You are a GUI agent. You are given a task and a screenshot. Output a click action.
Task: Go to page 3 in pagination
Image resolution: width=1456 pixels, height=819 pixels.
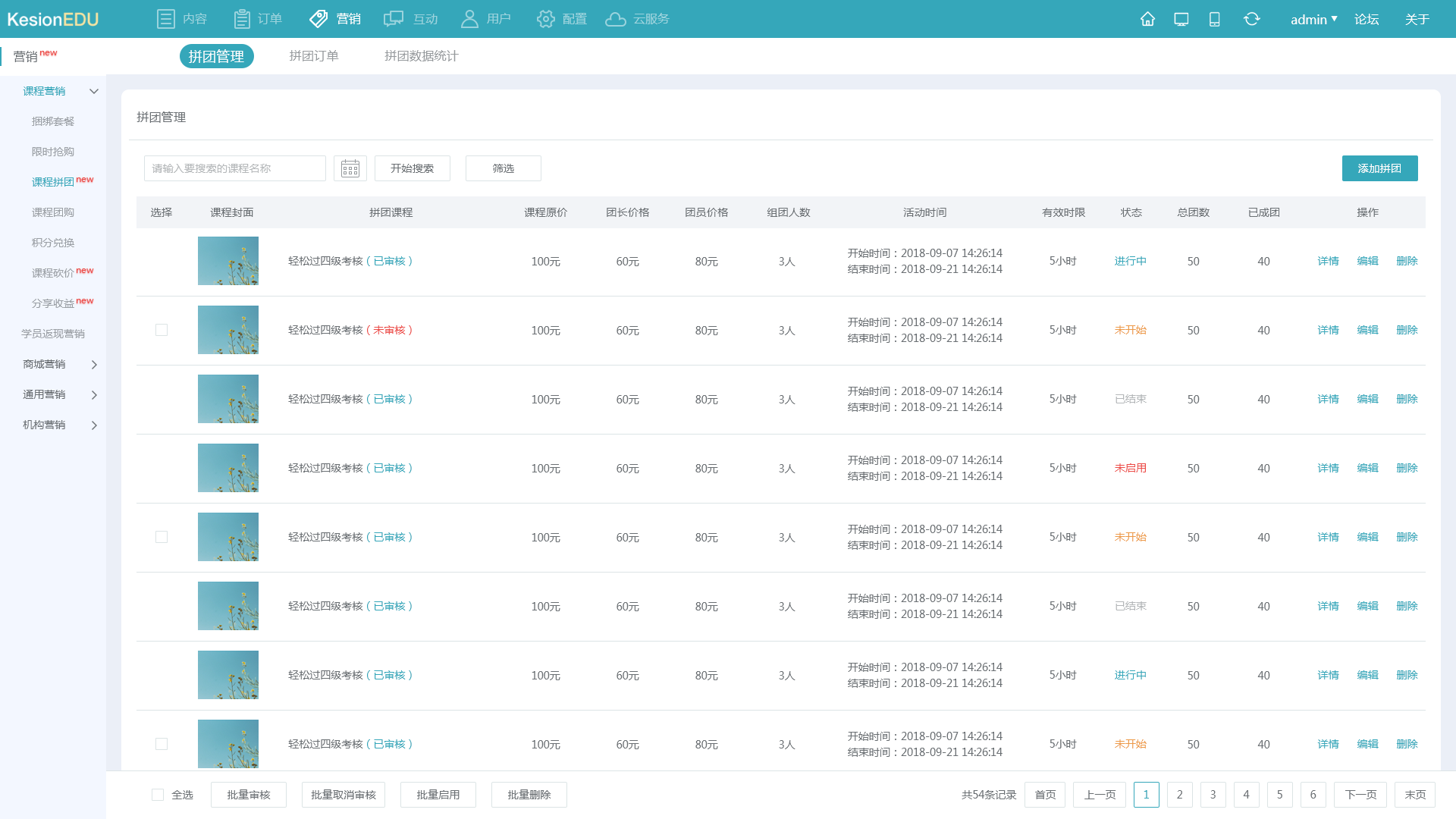[1213, 795]
